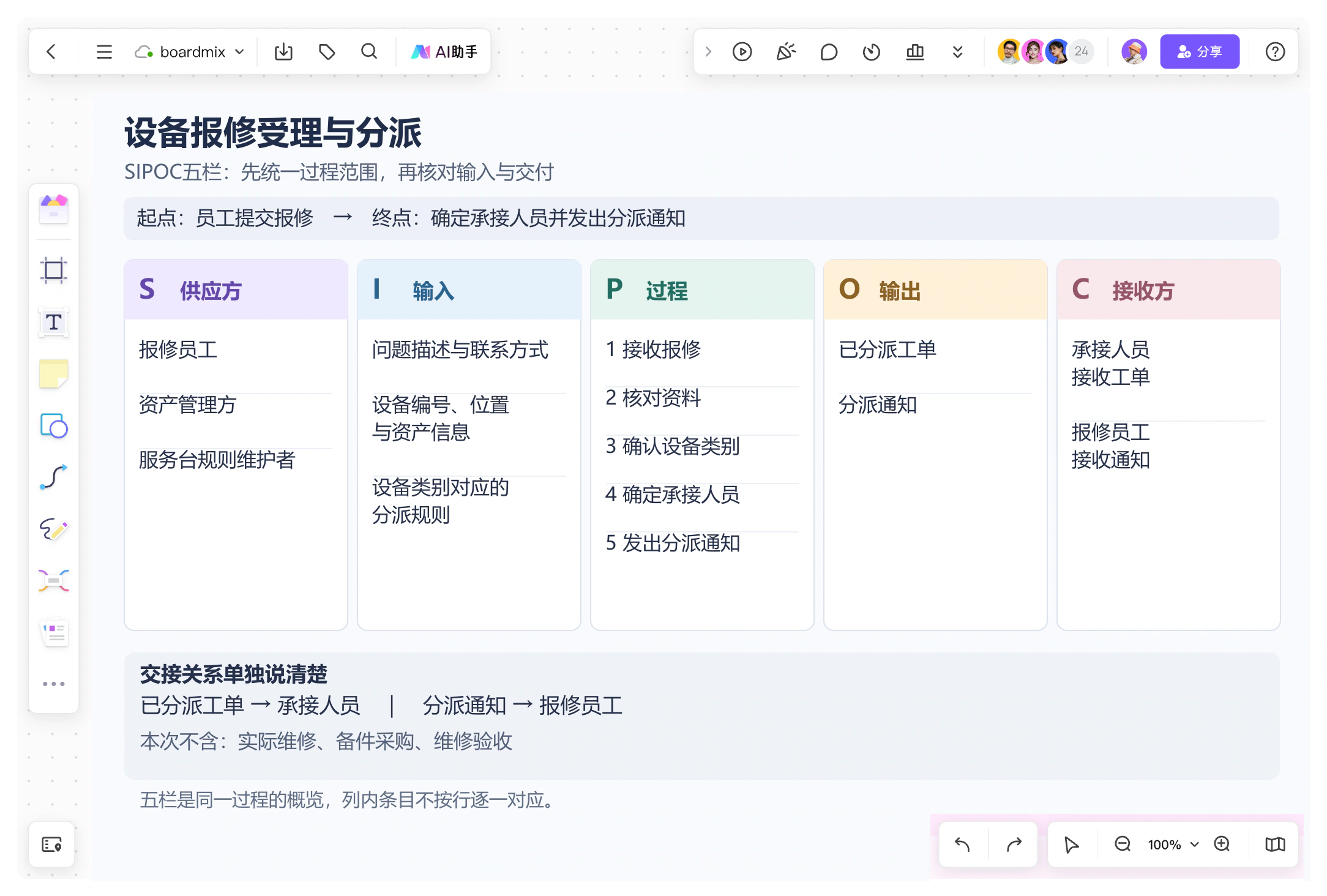Open the document card tool

coord(54,633)
